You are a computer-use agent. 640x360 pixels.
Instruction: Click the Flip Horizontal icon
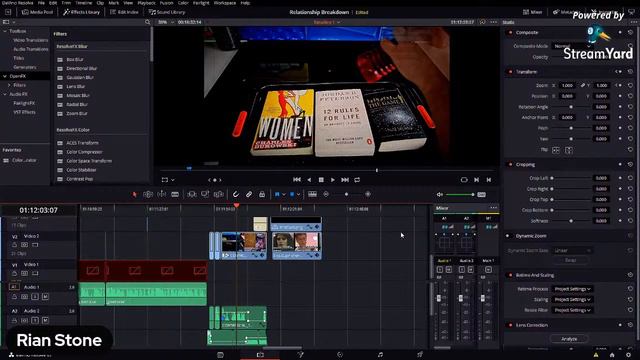pyautogui.click(x=556, y=150)
